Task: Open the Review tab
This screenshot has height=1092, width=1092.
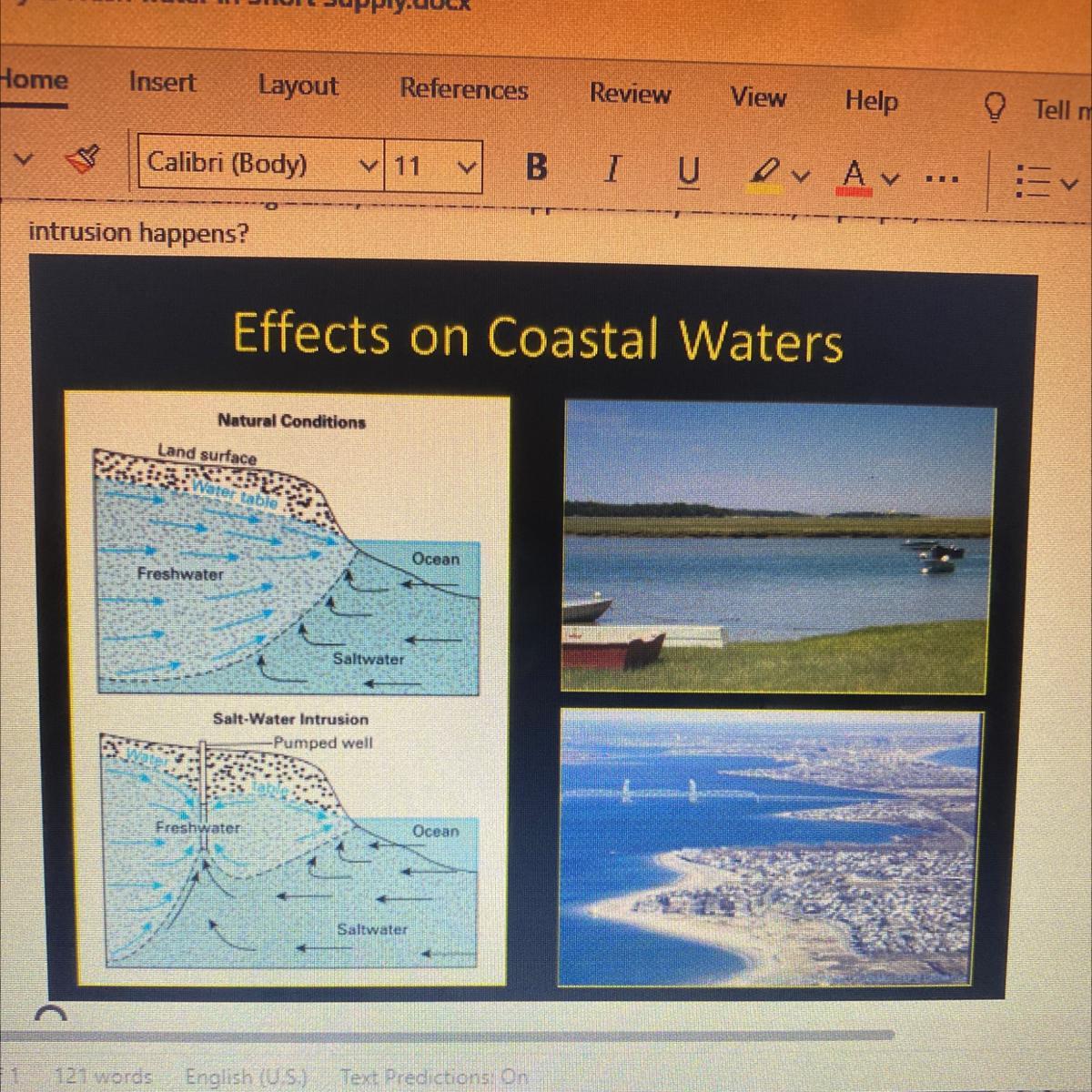Action: point(630,93)
